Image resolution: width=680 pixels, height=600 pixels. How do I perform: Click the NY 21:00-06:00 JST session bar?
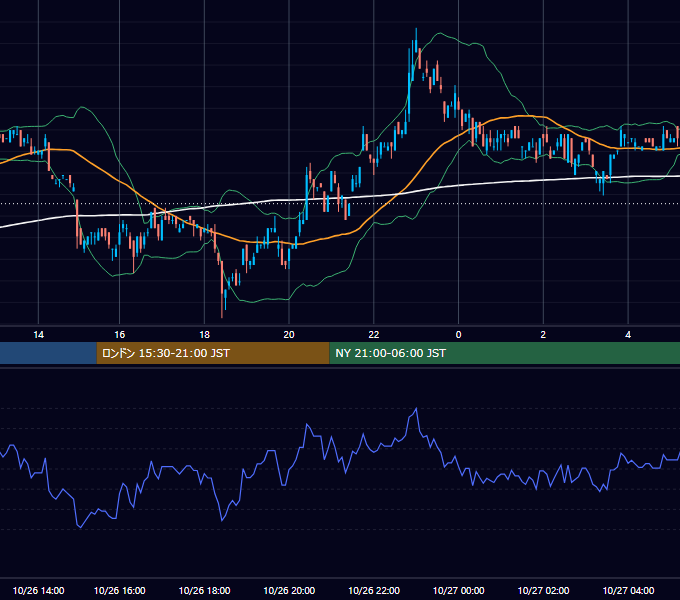505,353
